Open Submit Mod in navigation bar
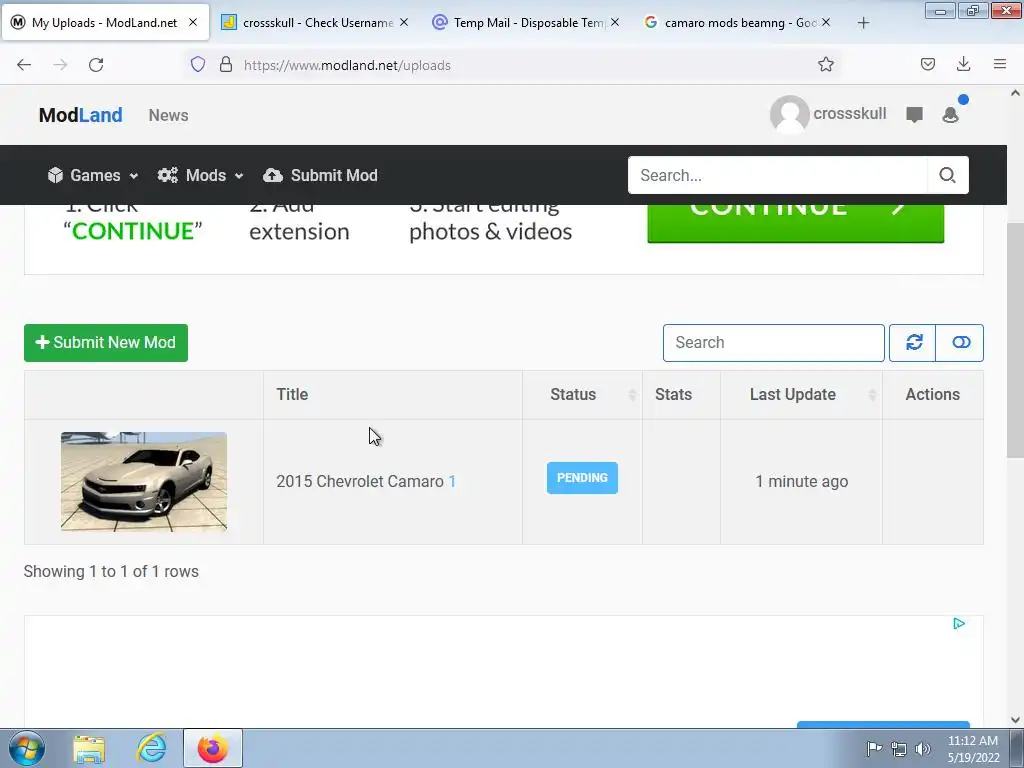Viewport: 1024px width, 768px height. pos(320,175)
